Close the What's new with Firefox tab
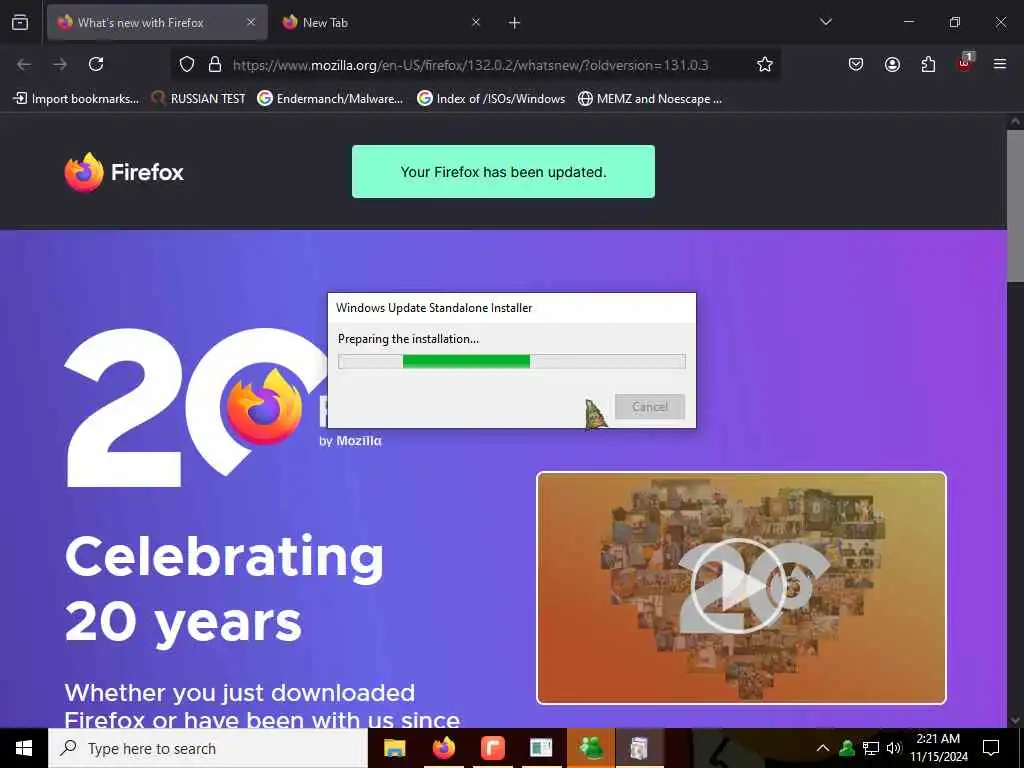This screenshot has height=768, width=1024. (251, 22)
